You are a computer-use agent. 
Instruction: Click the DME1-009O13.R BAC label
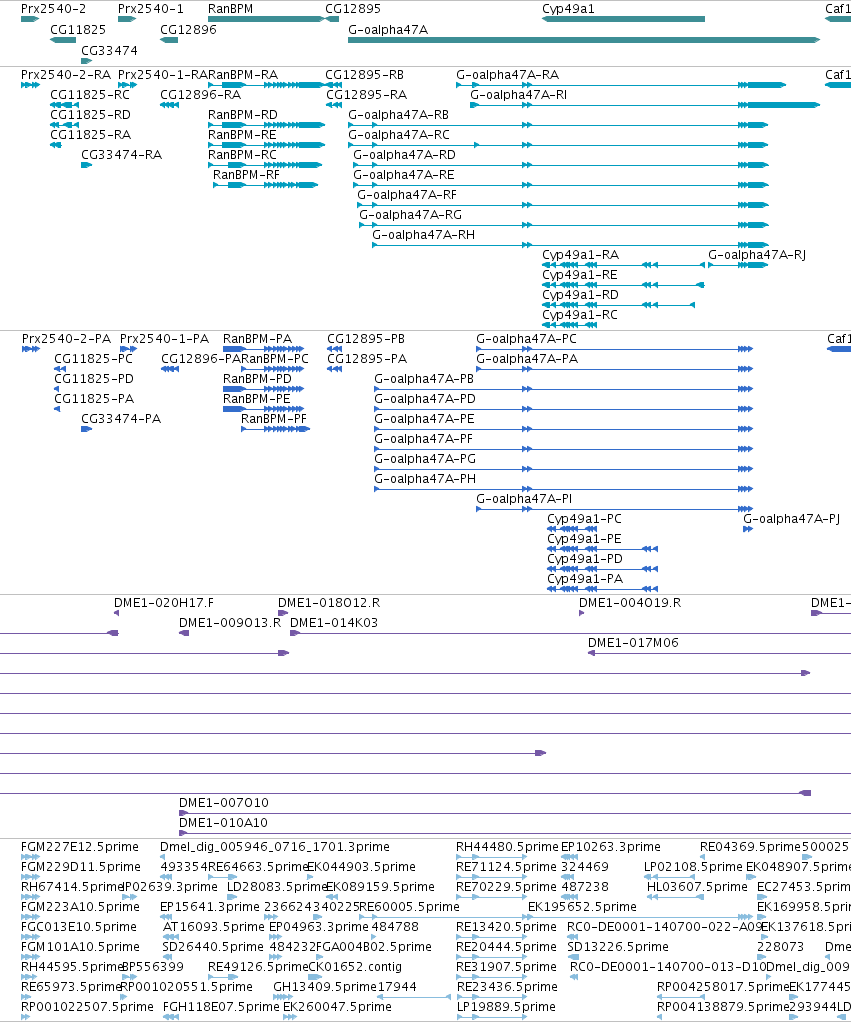click(230, 623)
